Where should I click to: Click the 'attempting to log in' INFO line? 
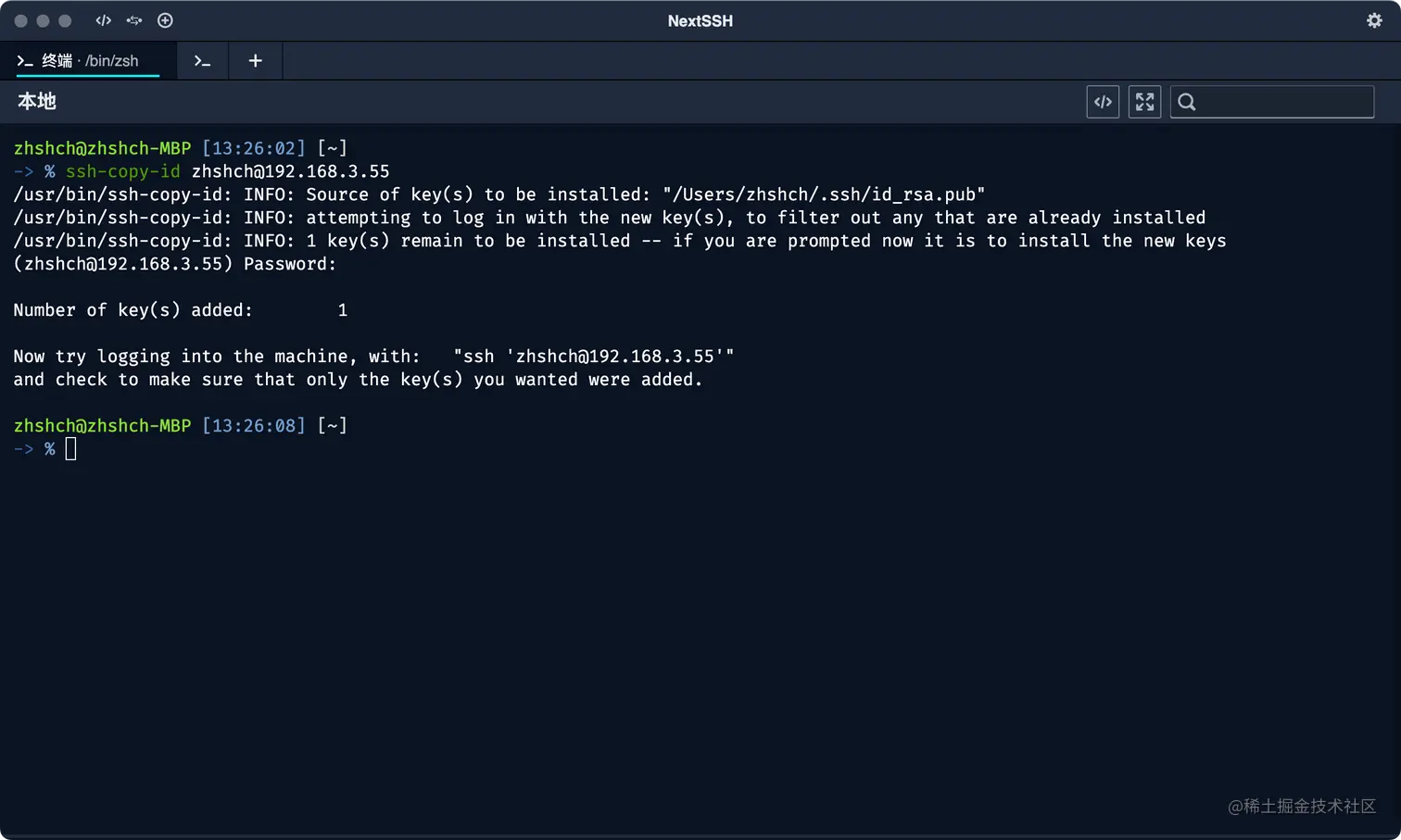(610, 218)
